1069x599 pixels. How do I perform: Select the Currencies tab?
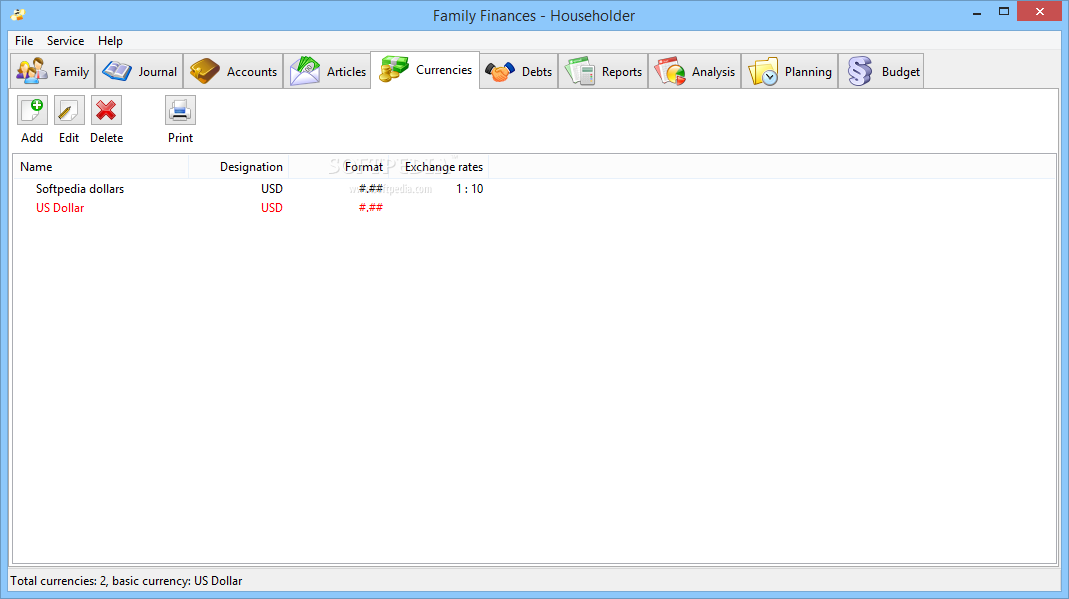point(425,70)
